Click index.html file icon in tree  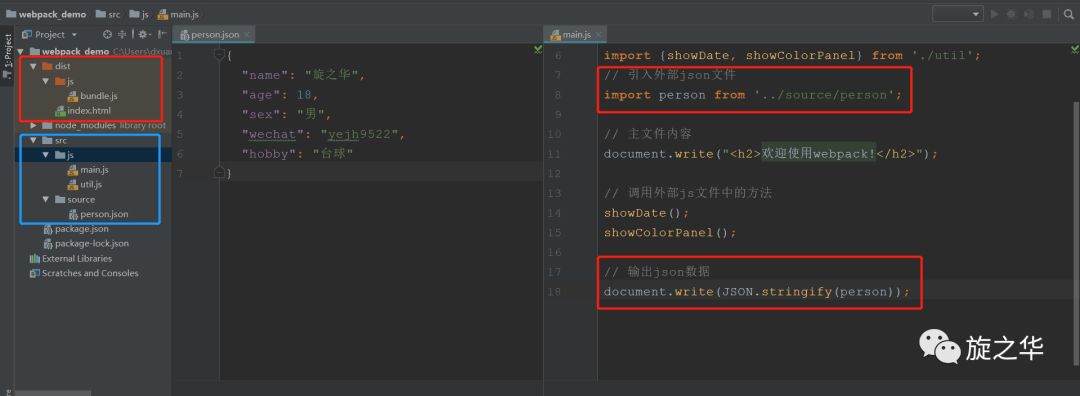tap(60, 111)
